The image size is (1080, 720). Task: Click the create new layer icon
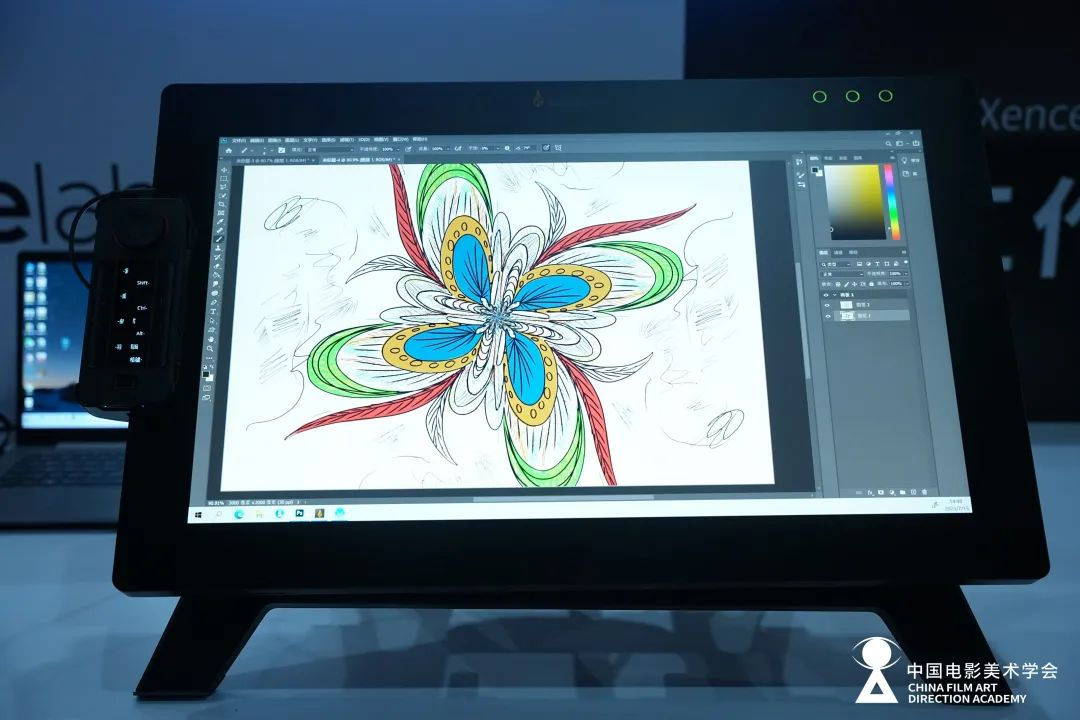tap(913, 492)
